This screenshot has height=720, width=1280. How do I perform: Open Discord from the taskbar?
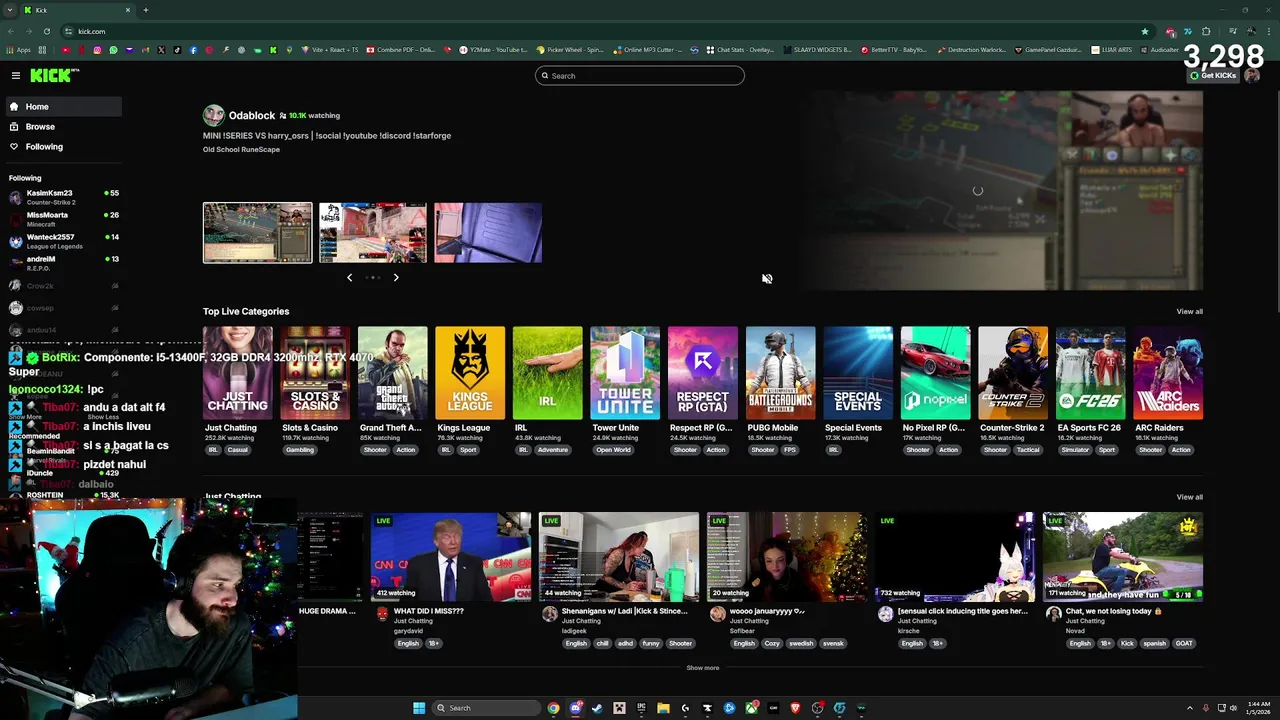pos(575,708)
